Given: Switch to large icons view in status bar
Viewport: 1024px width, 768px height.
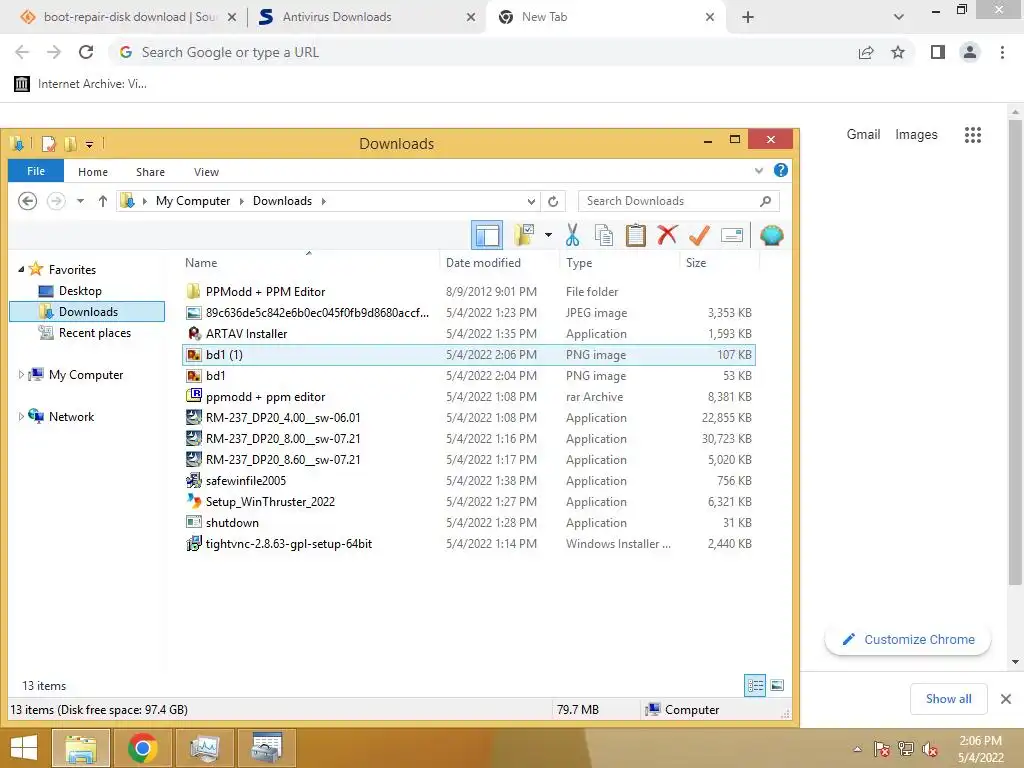Looking at the screenshot, I should (x=776, y=685).
